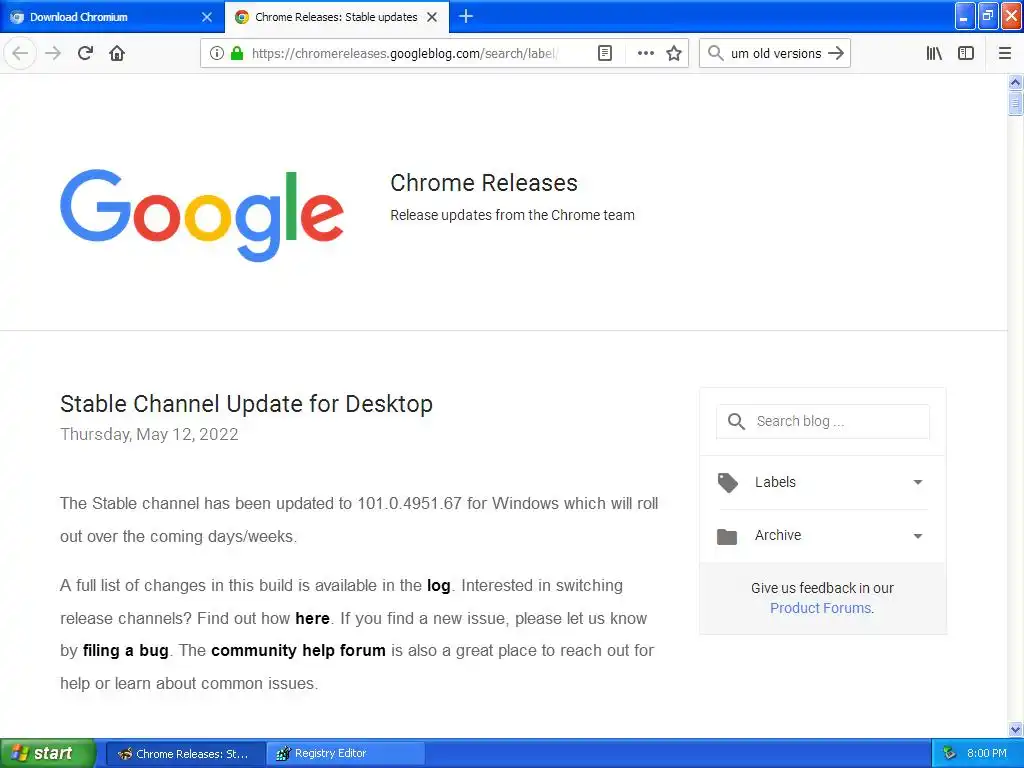Click the page scrollbar up arrow

pos(1015,82)
